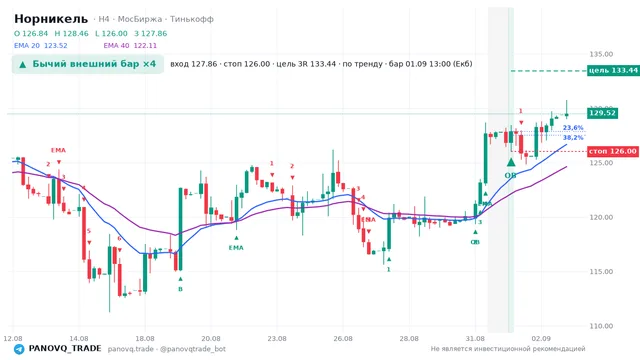Click the 23.08 date axis label
Image resolution: width=640 pixels, height=360 pixels.
tap(277, 338)
